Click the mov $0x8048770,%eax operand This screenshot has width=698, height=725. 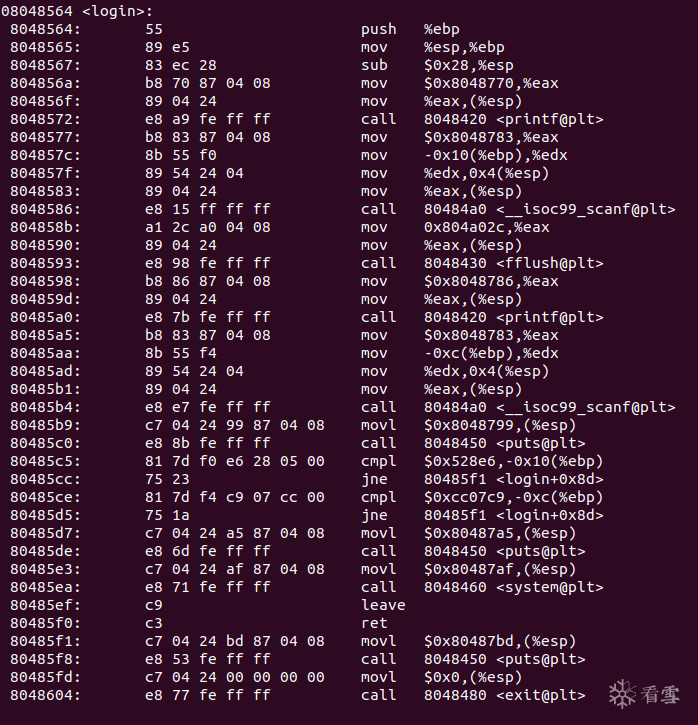pyautogui.click(x=491, y=83)
